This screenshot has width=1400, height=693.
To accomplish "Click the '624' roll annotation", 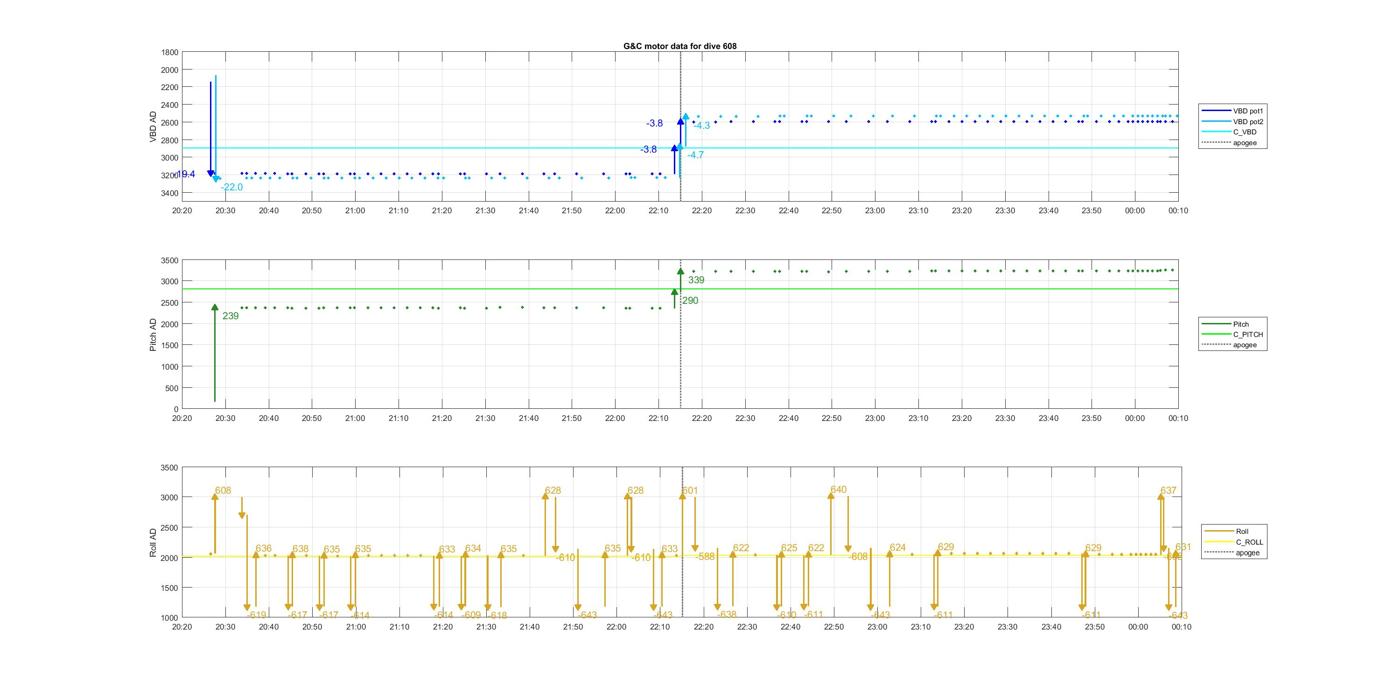I will 897,548.
